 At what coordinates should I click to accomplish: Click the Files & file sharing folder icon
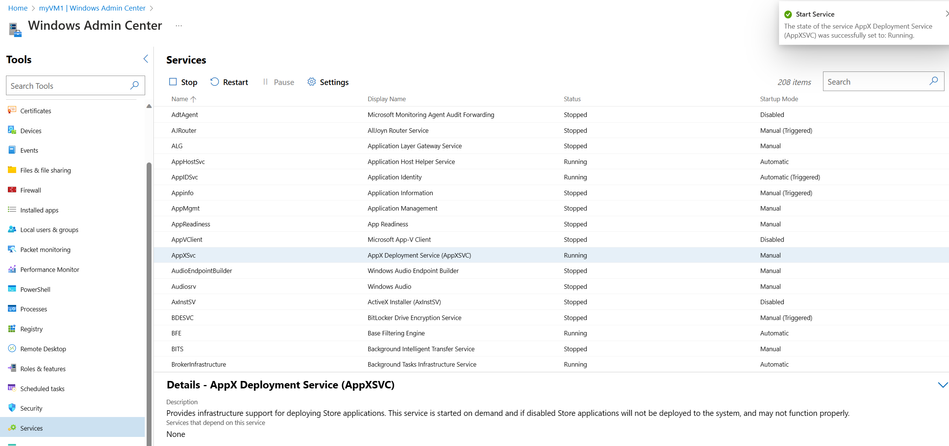(11, 170)
